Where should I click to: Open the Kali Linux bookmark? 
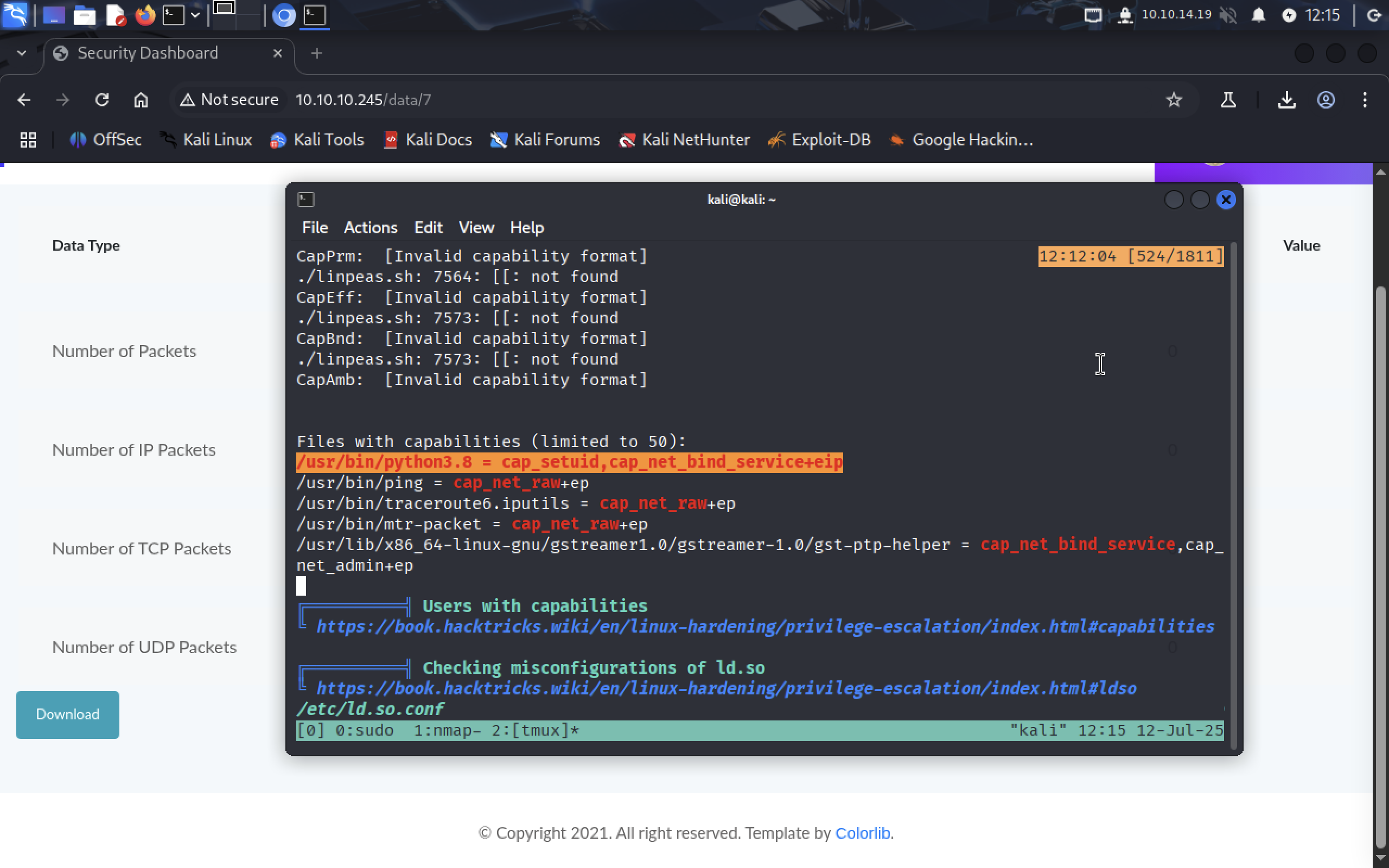point(206,139)
